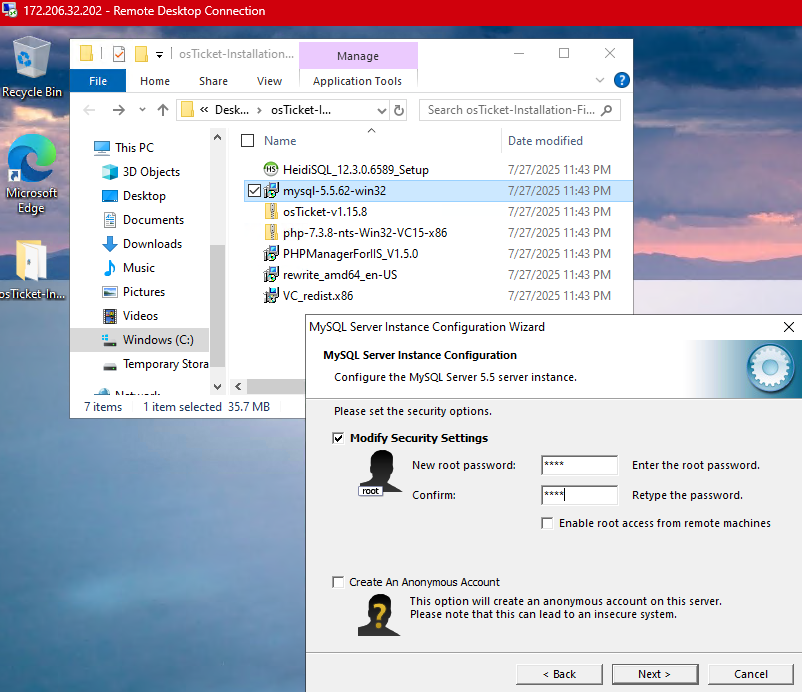
Task: Select Pictures in navigation pane
Action: point(133,292)
